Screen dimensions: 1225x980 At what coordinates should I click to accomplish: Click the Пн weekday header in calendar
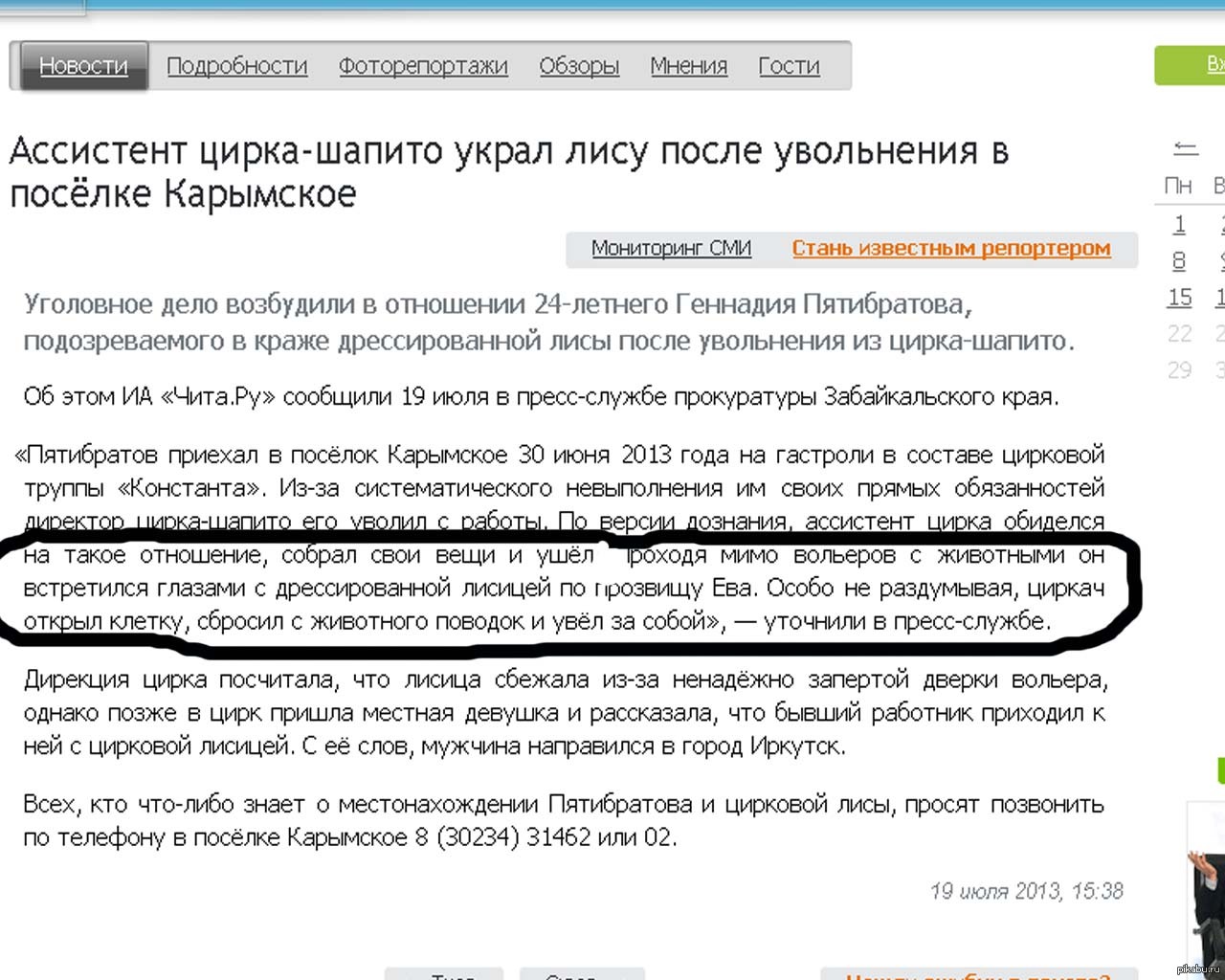tap(1178, 186)
